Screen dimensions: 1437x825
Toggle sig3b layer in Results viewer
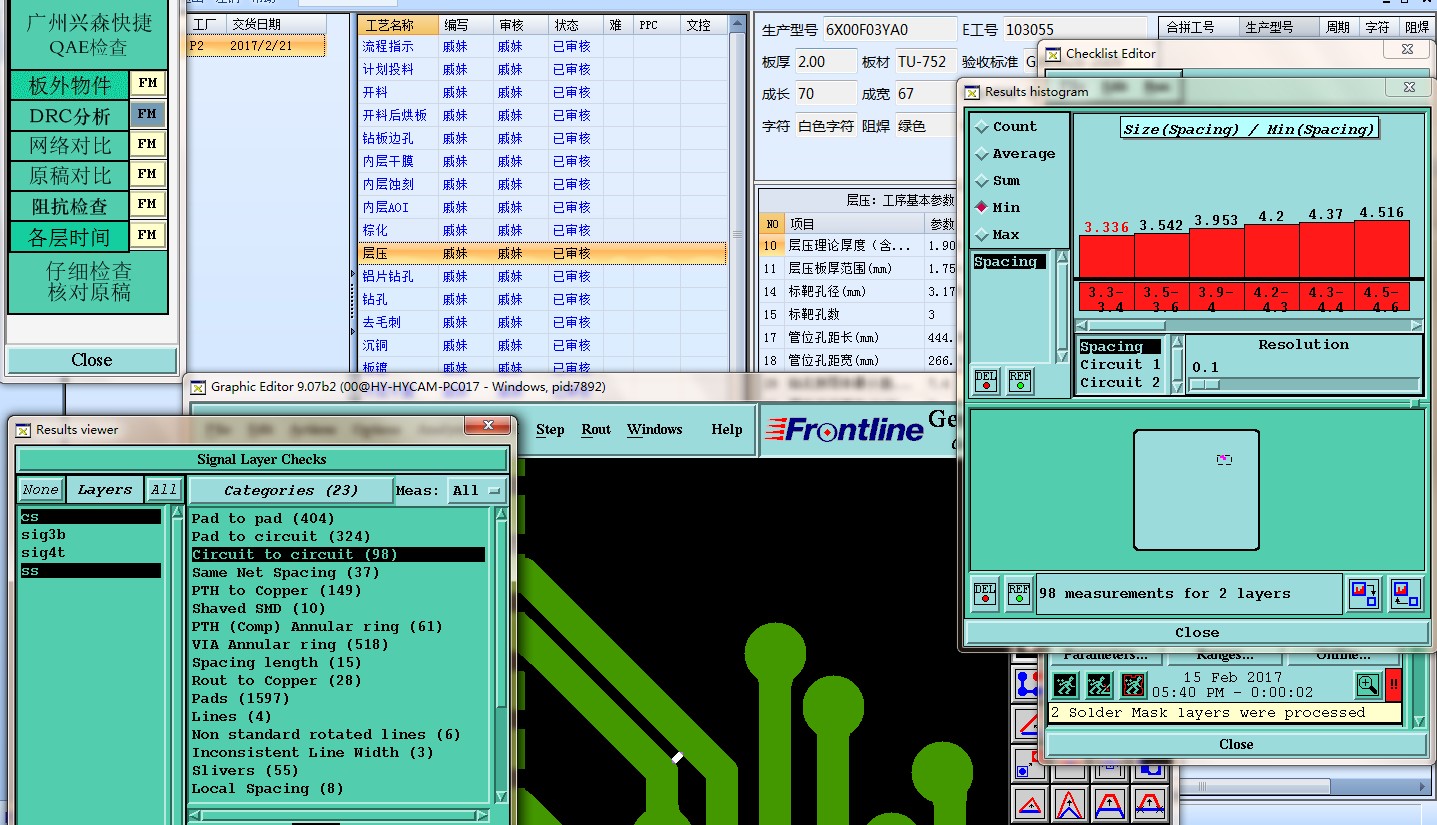point(90,535)
